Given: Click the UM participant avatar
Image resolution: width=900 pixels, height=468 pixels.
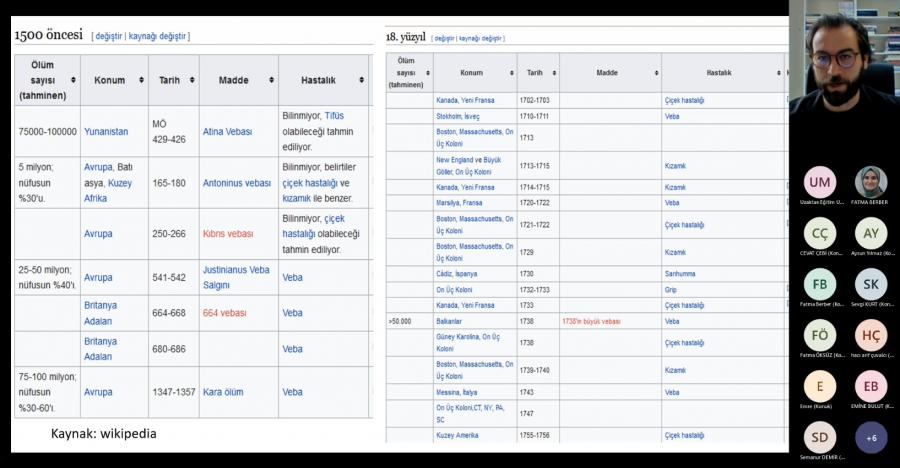Looking at the screenshot, I should [x=820, y=182].
